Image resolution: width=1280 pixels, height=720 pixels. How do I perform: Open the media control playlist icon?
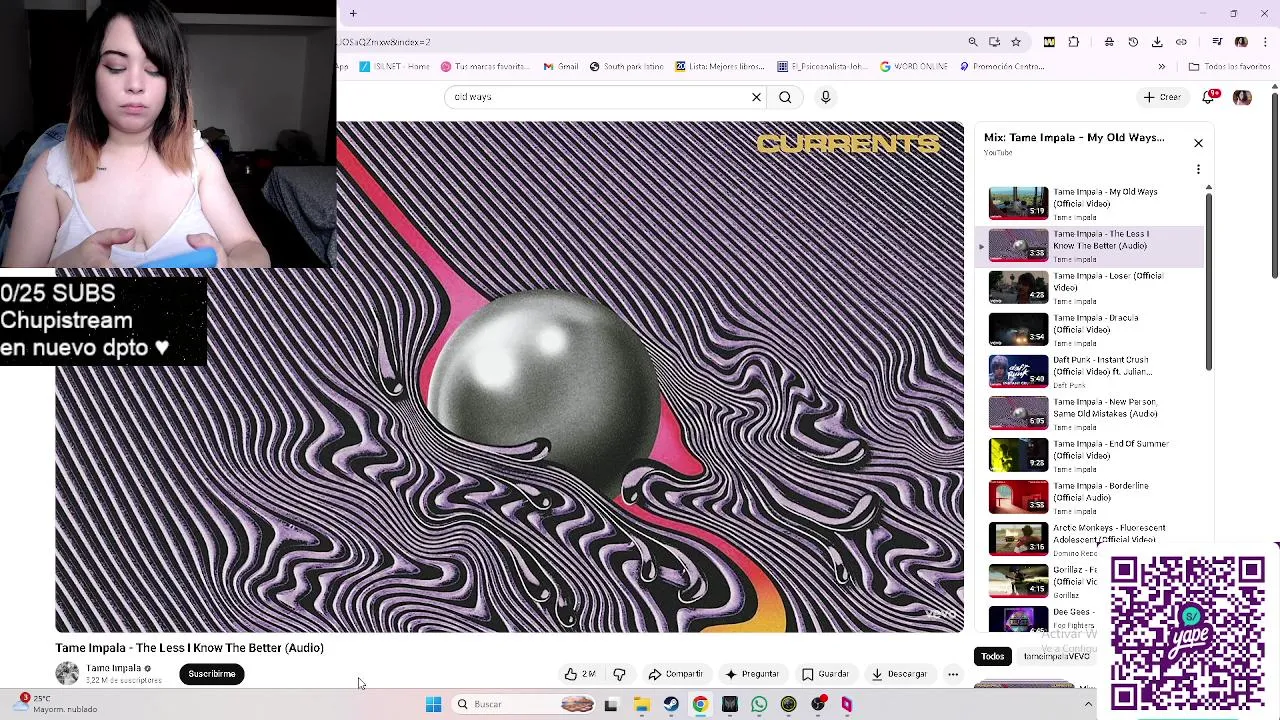1217,42
